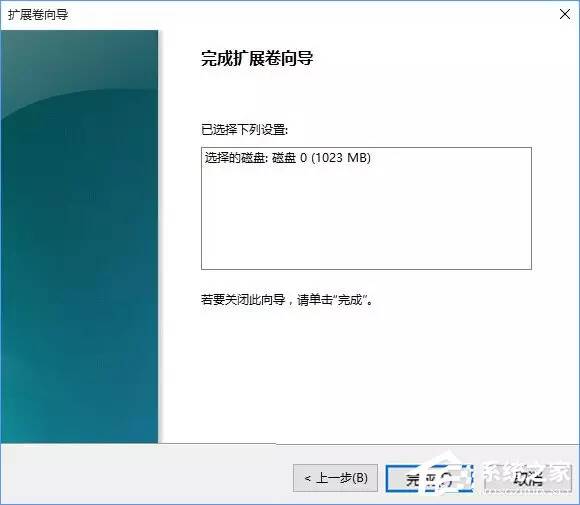Click the 完成 button to finish wizard
Screen dimensions: 580x505
click(x=429, y=478)
